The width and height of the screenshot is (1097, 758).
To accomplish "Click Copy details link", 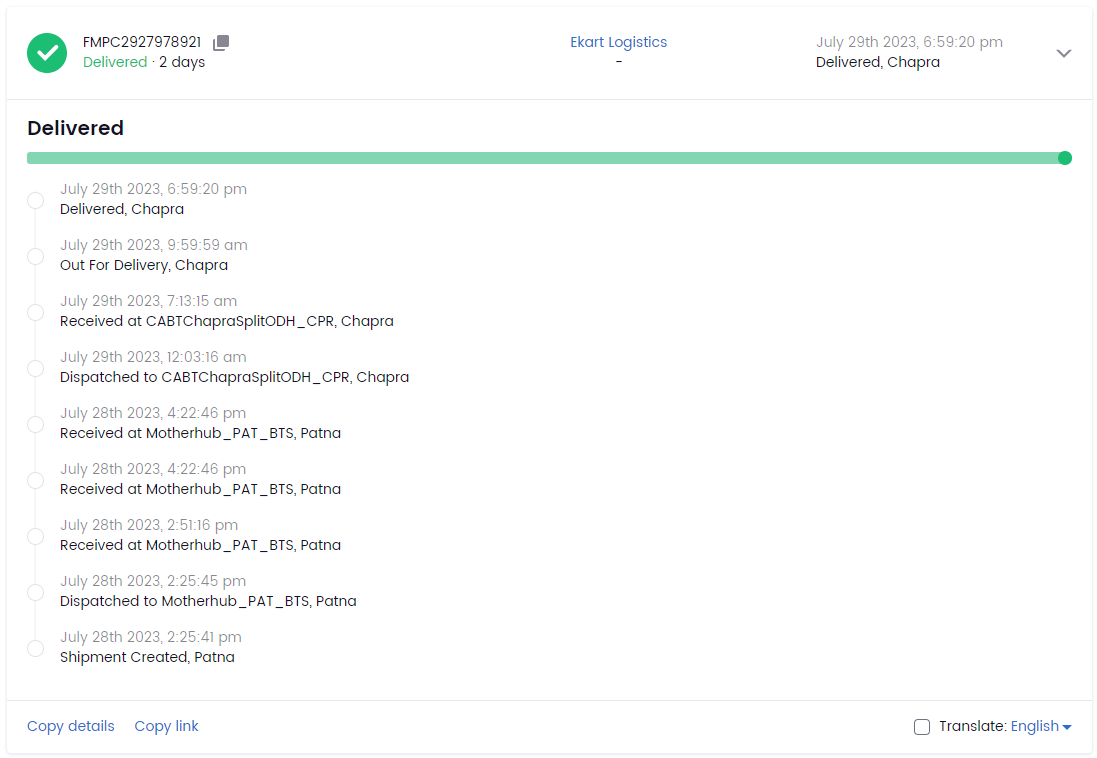I will (x=71, y=726).
